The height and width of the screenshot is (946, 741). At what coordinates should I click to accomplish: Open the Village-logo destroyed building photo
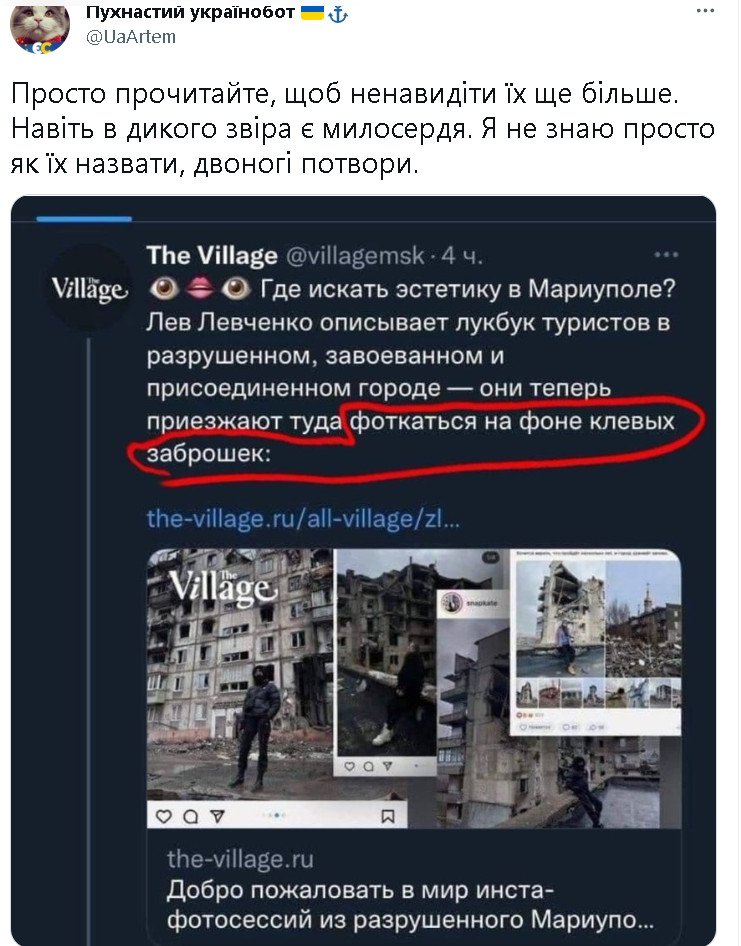[x=240, y=678]
